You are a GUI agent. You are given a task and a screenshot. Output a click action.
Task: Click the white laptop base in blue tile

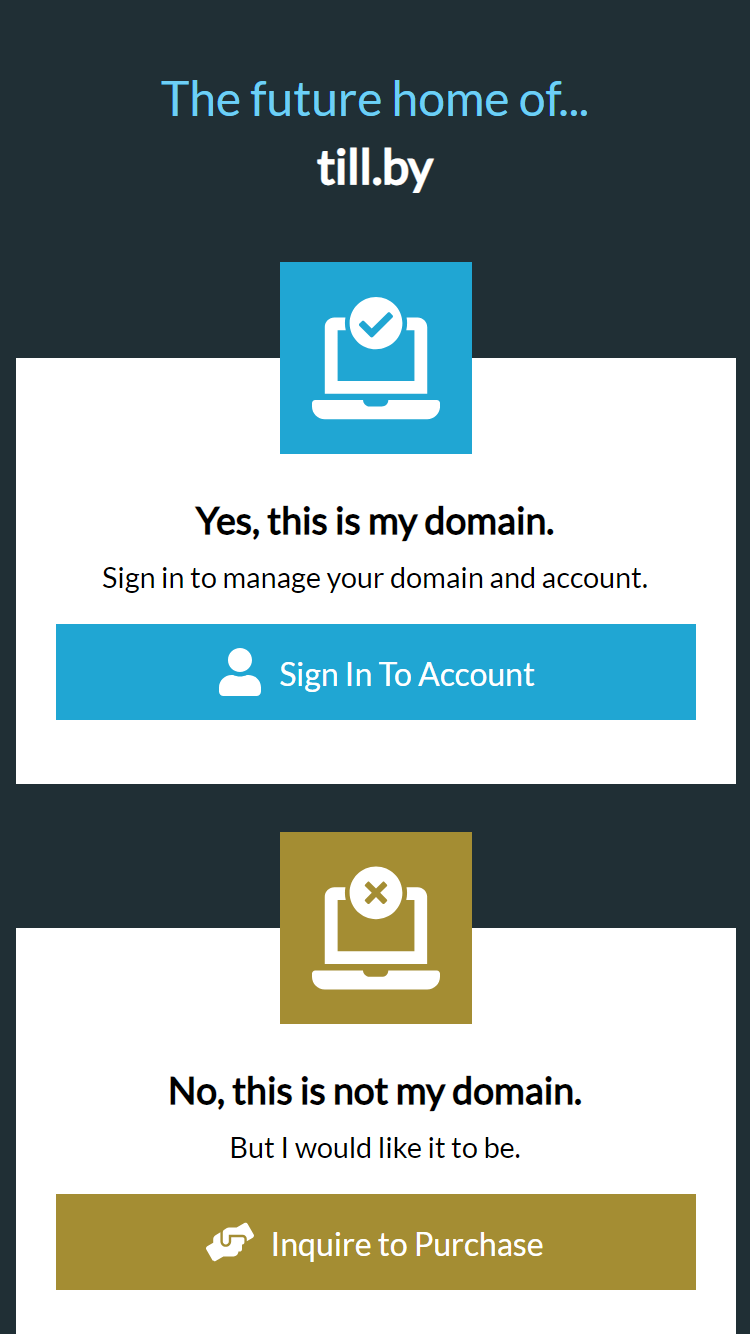376,408
